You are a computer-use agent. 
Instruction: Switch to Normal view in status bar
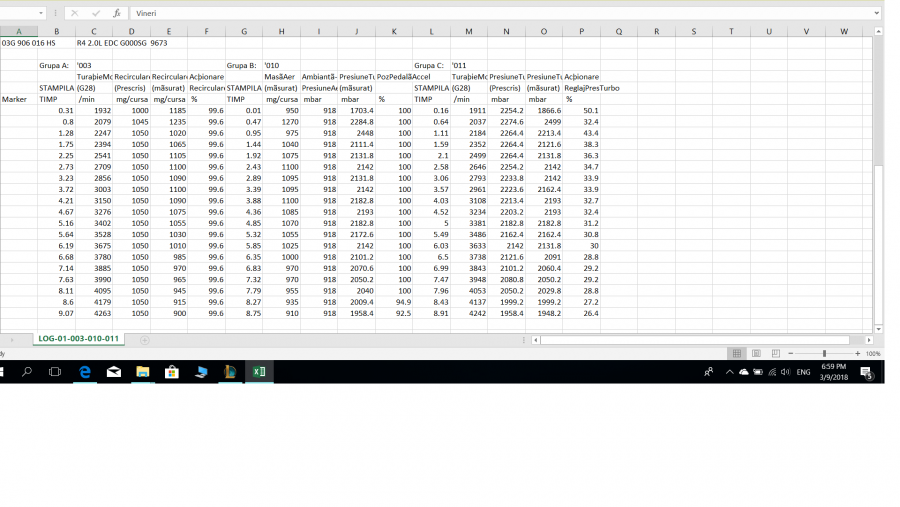(x=737, y=353)
